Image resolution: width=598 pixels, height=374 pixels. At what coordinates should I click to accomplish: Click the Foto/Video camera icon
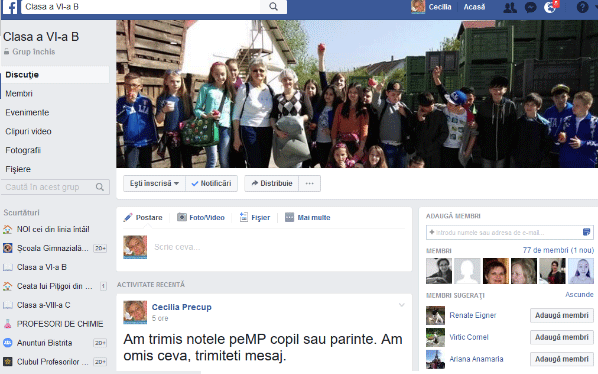[182, 217]
